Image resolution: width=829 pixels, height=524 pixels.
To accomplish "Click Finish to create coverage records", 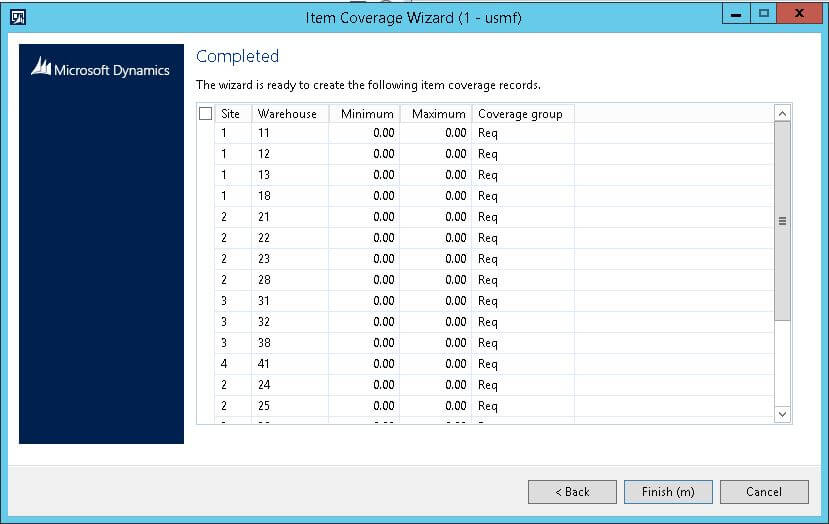I will (x=668, y=491).
